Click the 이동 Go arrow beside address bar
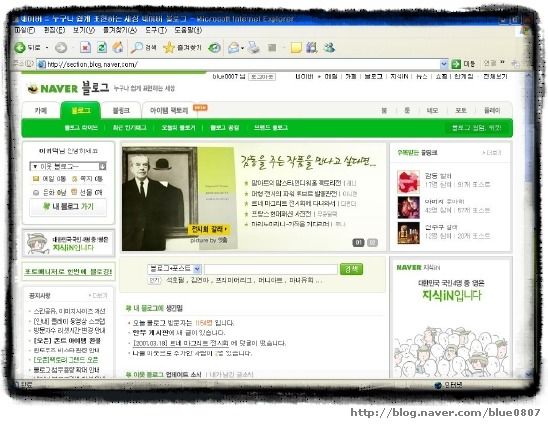 pos(463,64)
